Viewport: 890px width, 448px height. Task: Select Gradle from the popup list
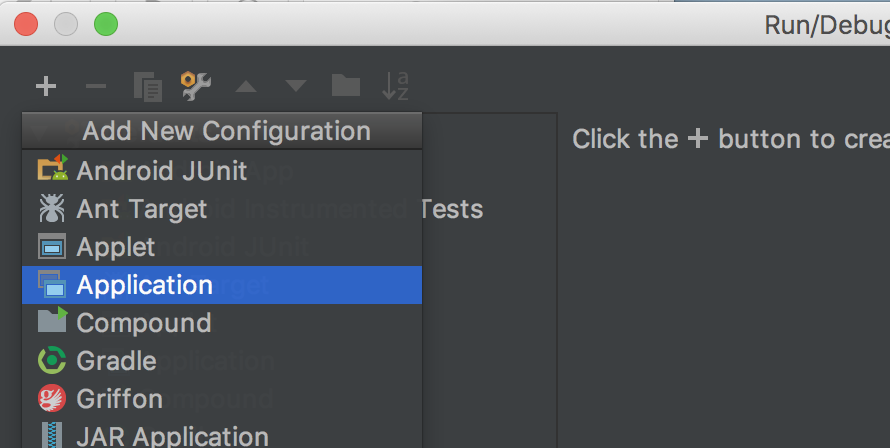(116, 361)
